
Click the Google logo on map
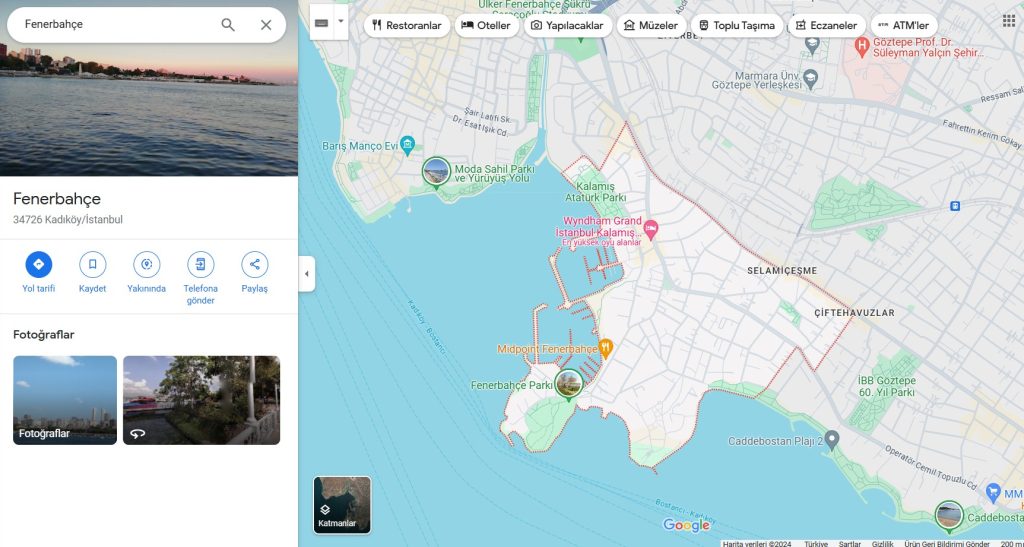686,525
